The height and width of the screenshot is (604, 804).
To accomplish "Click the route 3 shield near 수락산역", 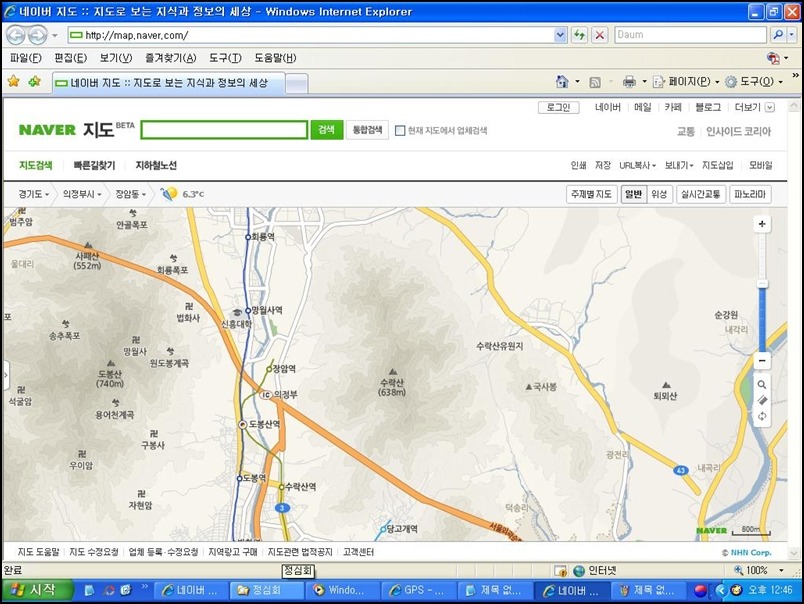I will (282, 508).
